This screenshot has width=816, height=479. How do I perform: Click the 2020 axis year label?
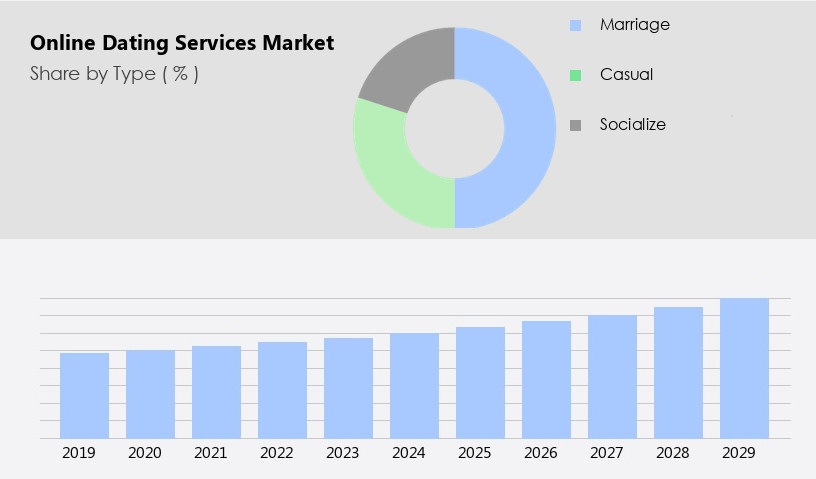click(145, 453)
